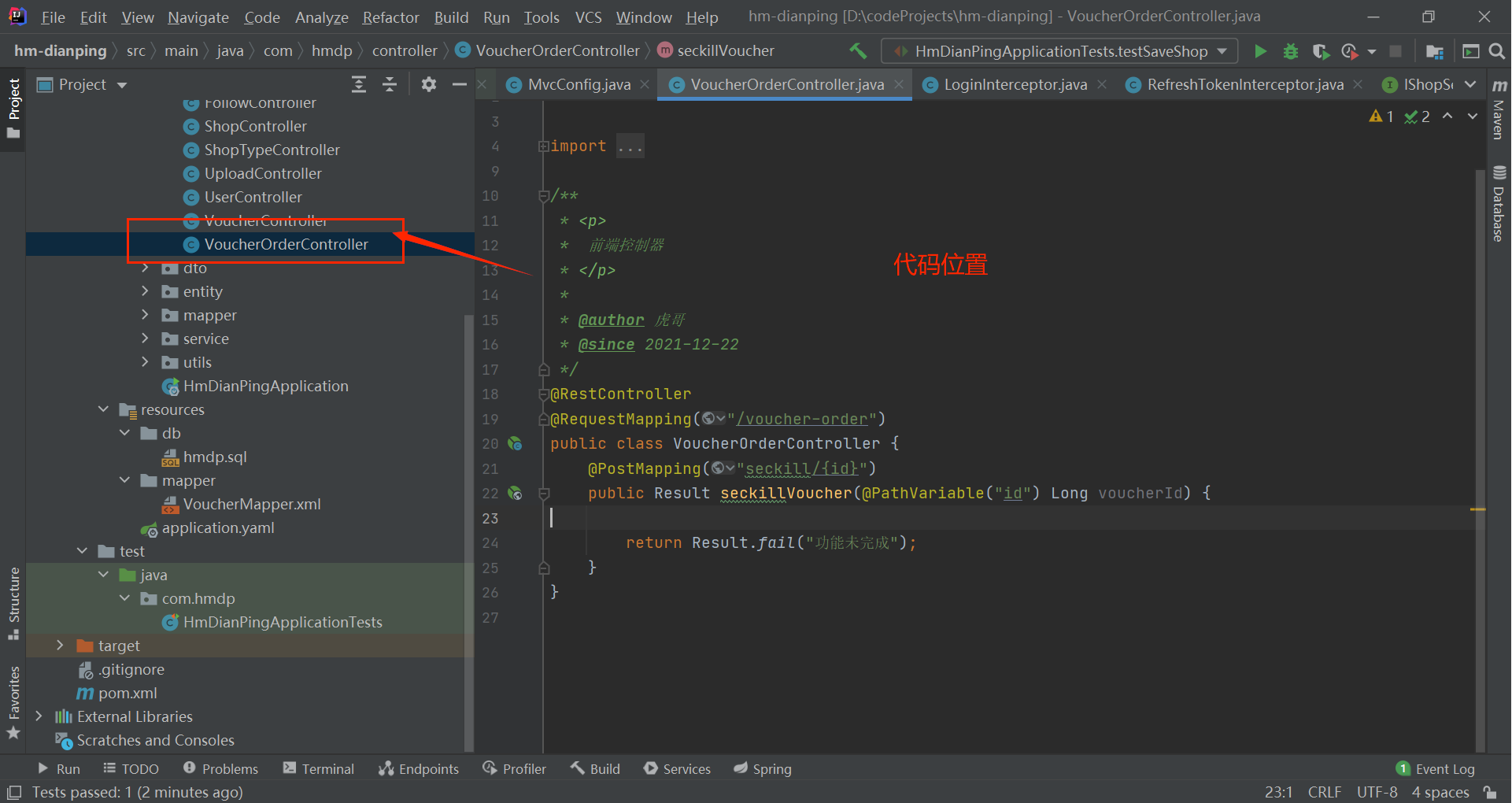Close the VoucherOrderController.java tab
Image resolution: width=1512 pixels, height=803 pixels.
click(899, 84)
